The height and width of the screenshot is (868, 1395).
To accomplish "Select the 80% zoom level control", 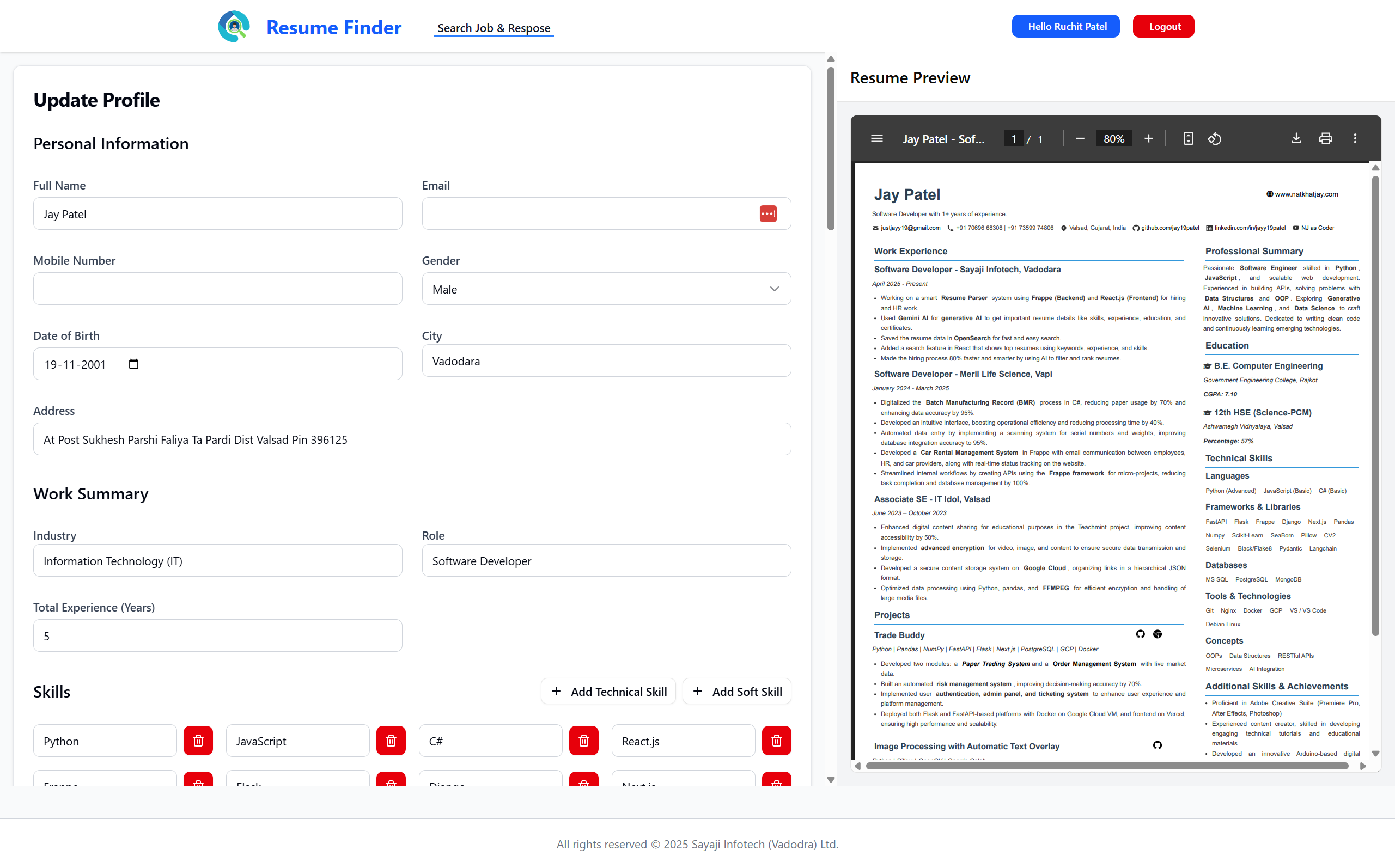I will [1114, 138].
